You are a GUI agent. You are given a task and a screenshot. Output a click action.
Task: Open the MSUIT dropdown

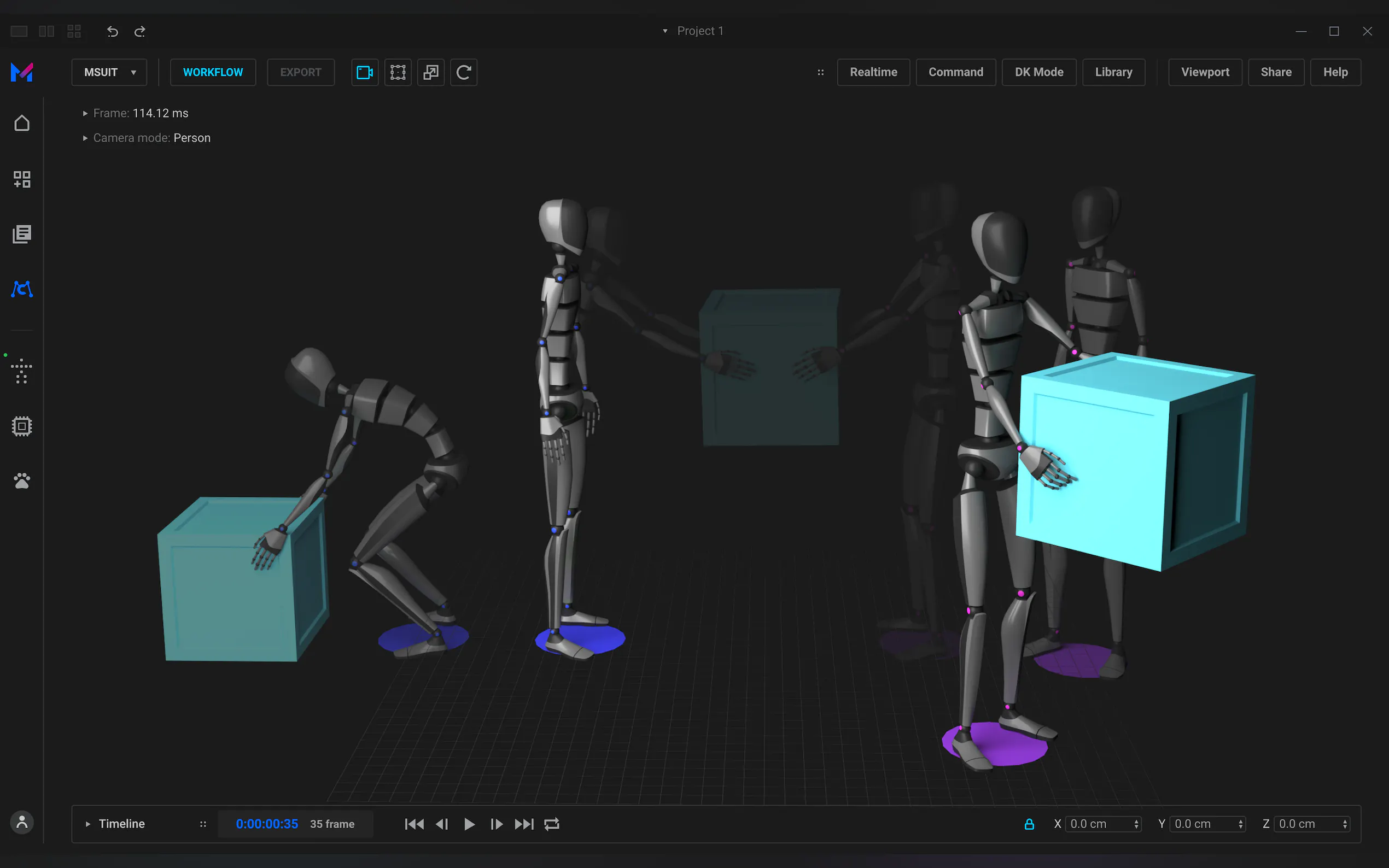(109, 72)
